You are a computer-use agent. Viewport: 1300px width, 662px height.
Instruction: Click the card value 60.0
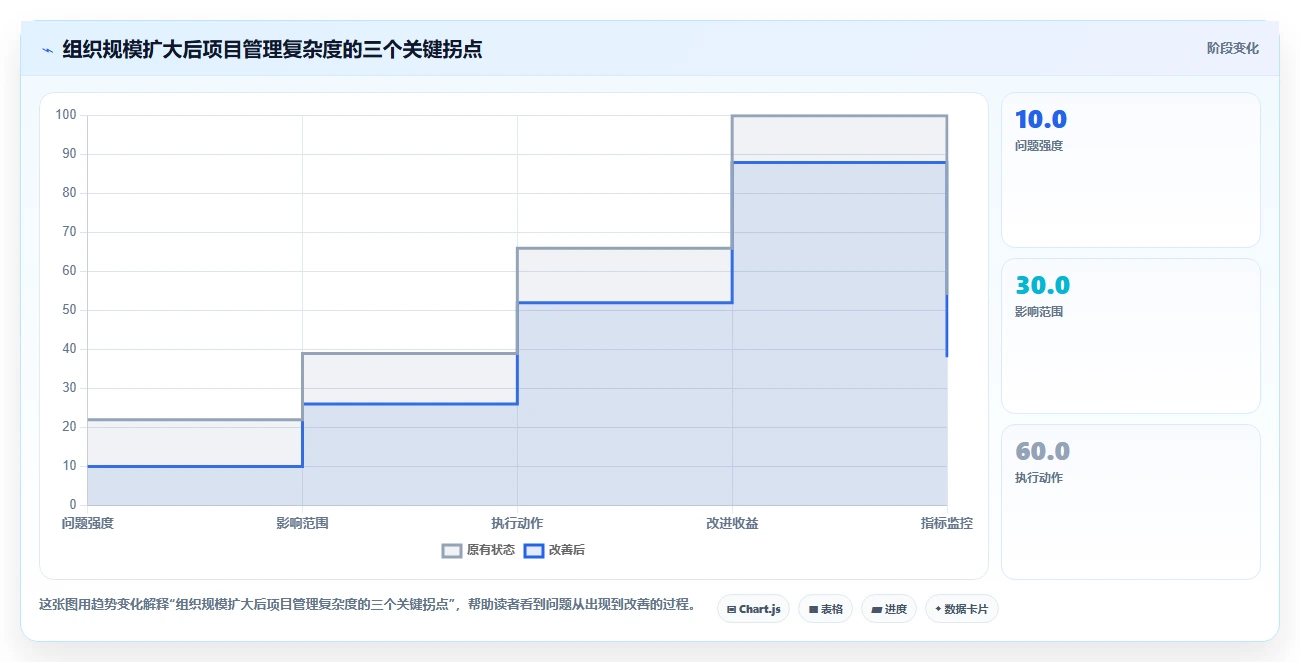point(1042,452)
